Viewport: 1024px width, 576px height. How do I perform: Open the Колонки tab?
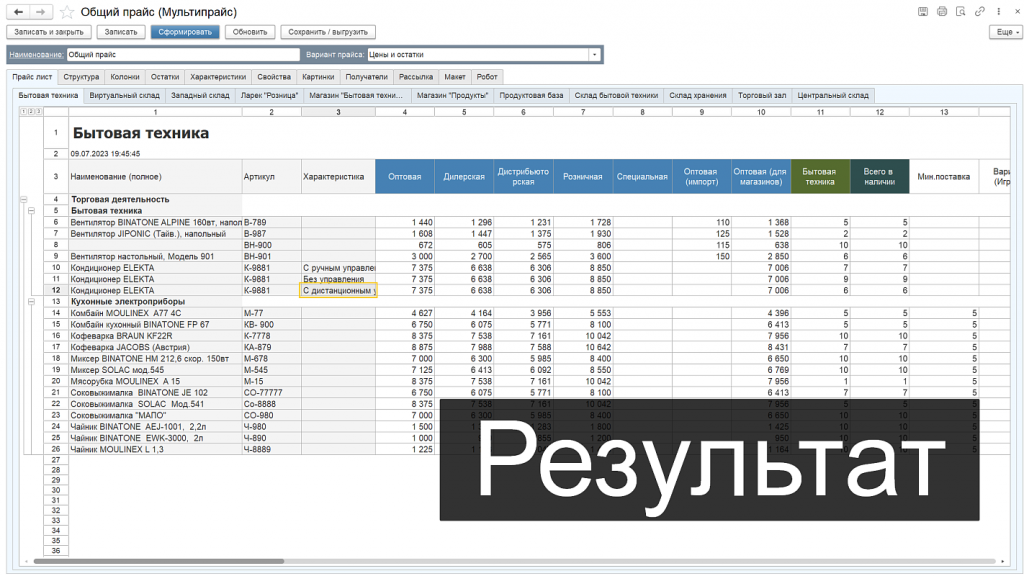click(x=125, y=77)
